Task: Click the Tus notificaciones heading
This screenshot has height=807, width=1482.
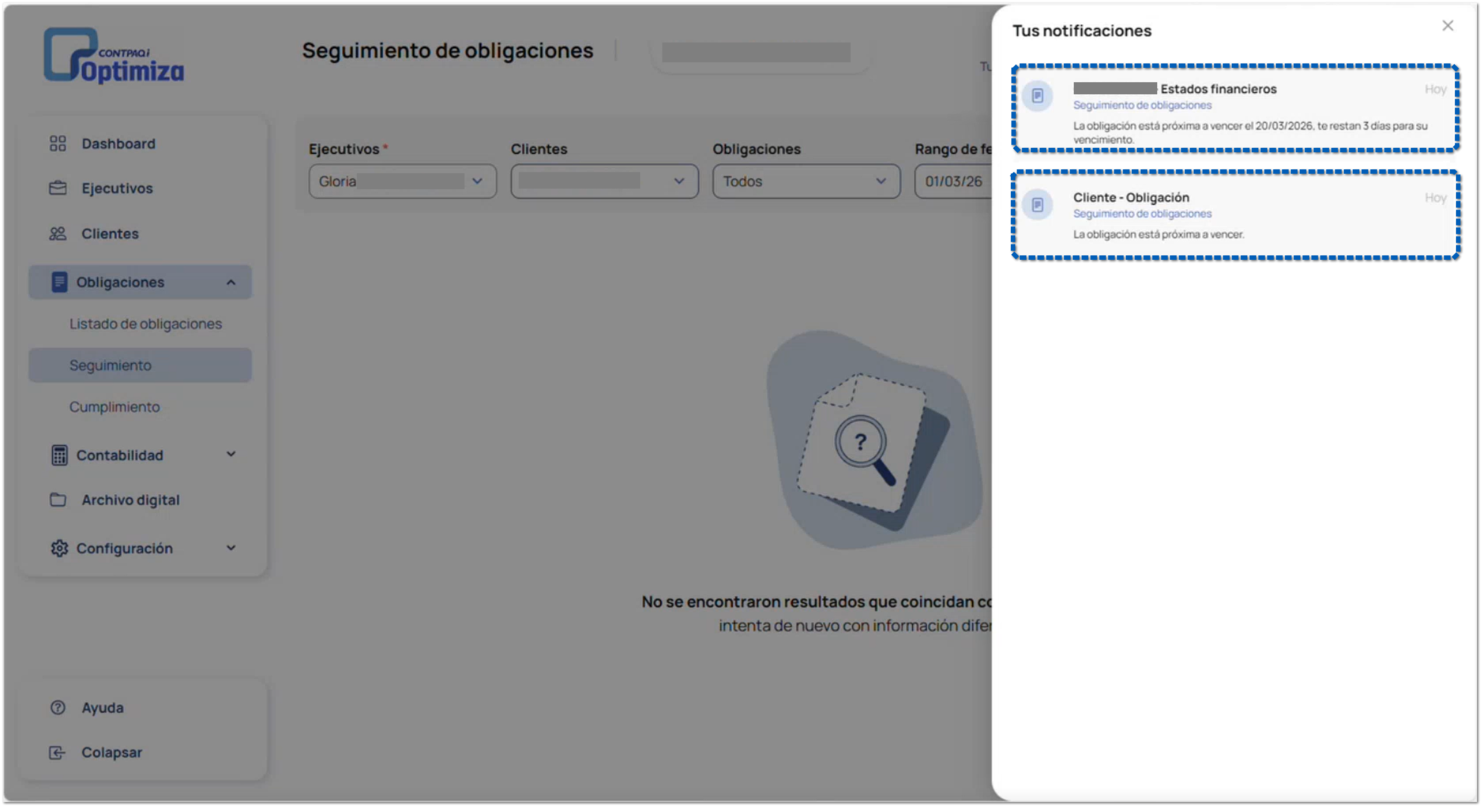Action: click(1082, 31)
